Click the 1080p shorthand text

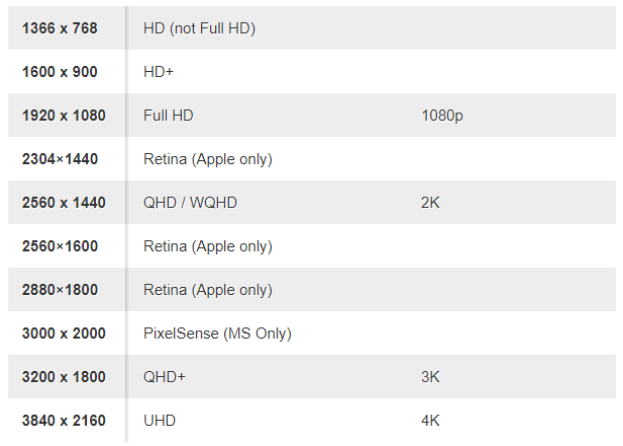point(442,116)
